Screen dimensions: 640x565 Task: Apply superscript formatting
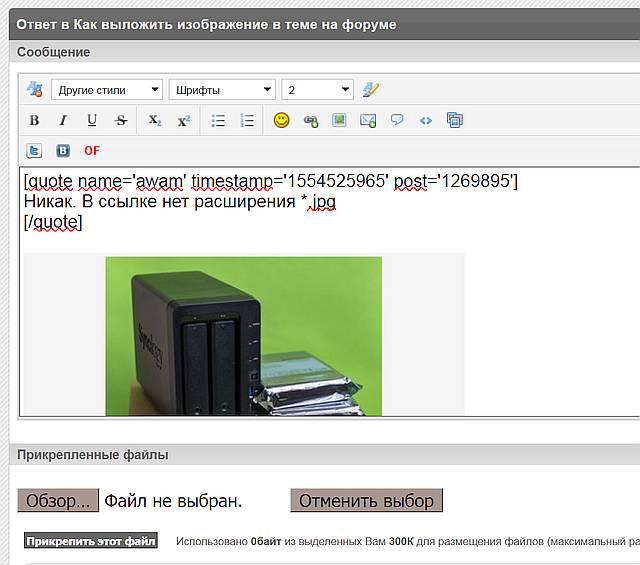184,120
